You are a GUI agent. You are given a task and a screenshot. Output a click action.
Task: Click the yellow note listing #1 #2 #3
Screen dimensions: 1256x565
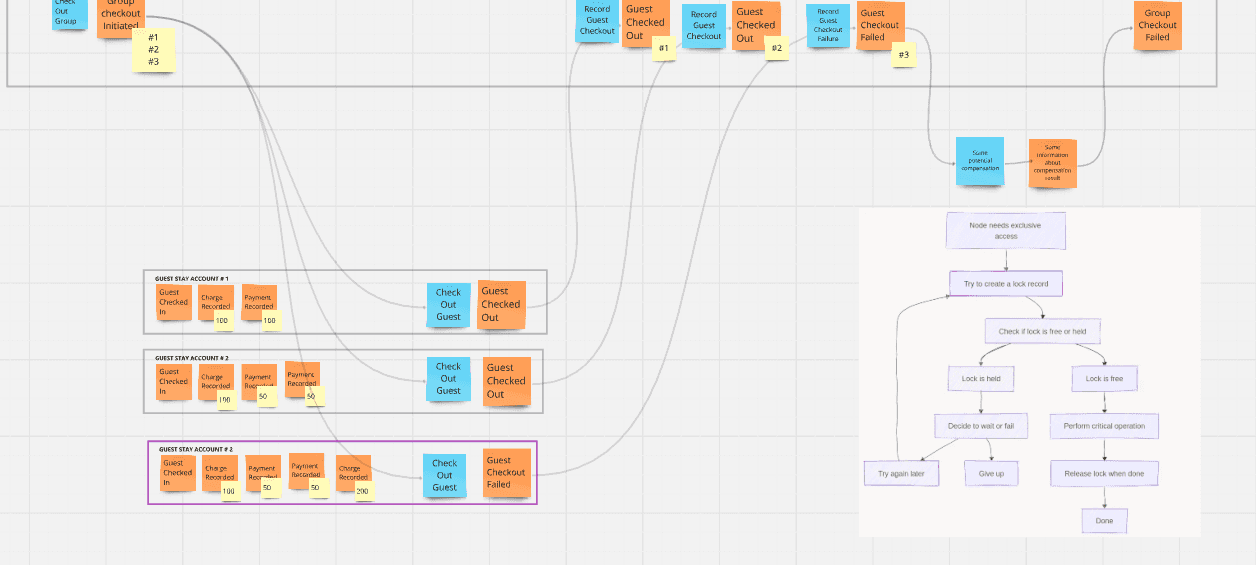pyautogui.click(x=153, y=49)
